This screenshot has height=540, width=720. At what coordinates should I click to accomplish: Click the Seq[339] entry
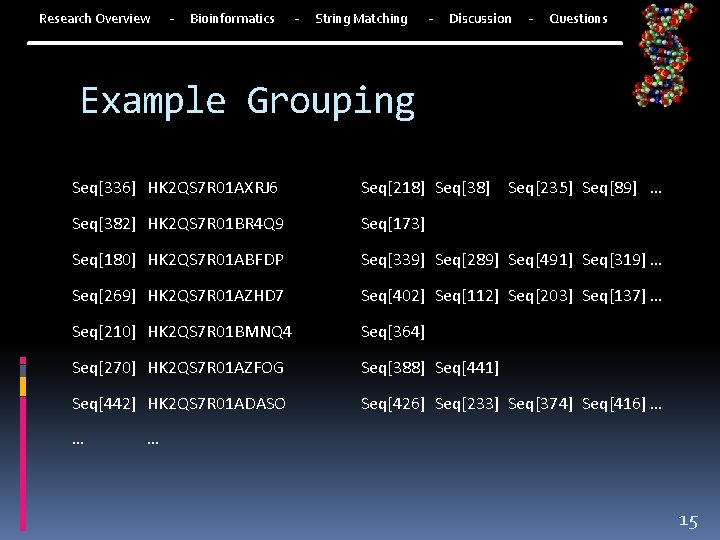393,260
